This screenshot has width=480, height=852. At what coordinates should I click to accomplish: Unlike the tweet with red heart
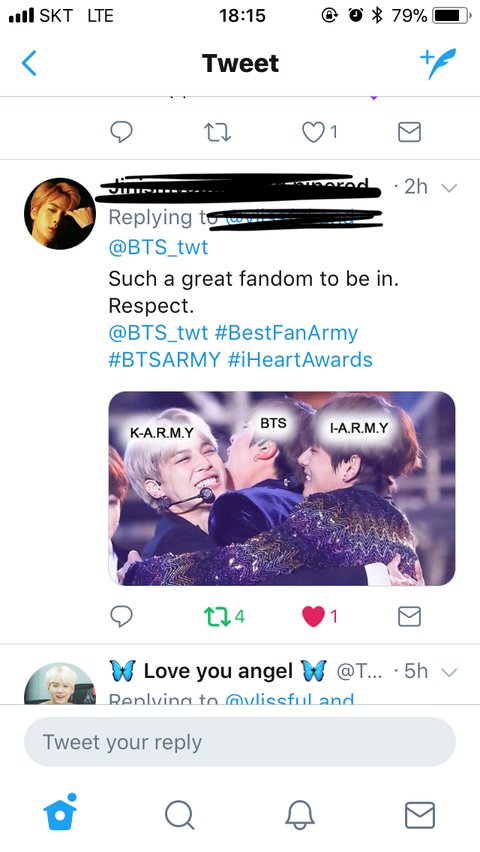(x=320, y=616)
